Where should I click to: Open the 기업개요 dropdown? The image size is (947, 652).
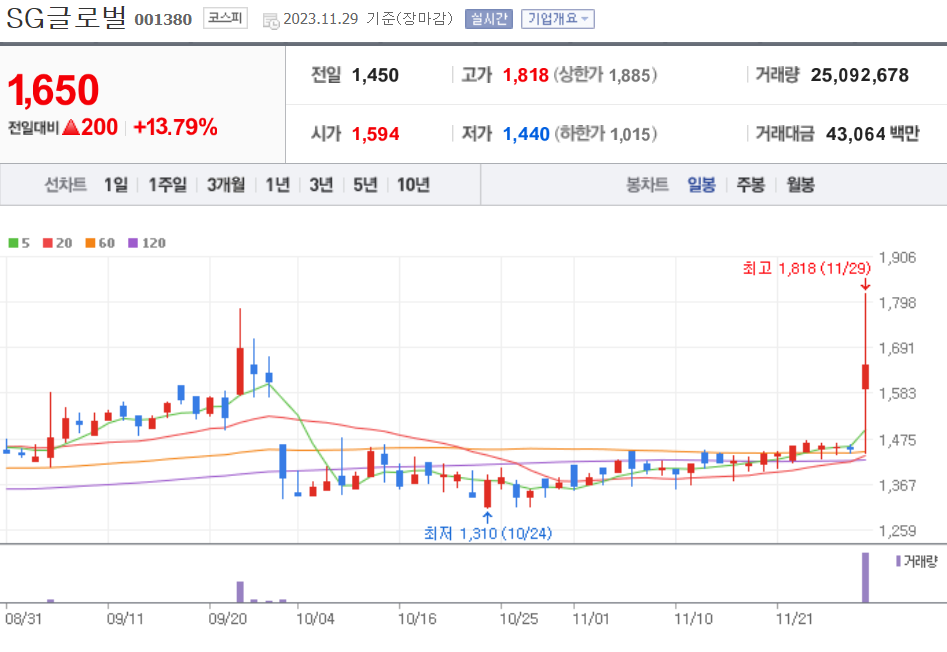(x=557, y=19)
